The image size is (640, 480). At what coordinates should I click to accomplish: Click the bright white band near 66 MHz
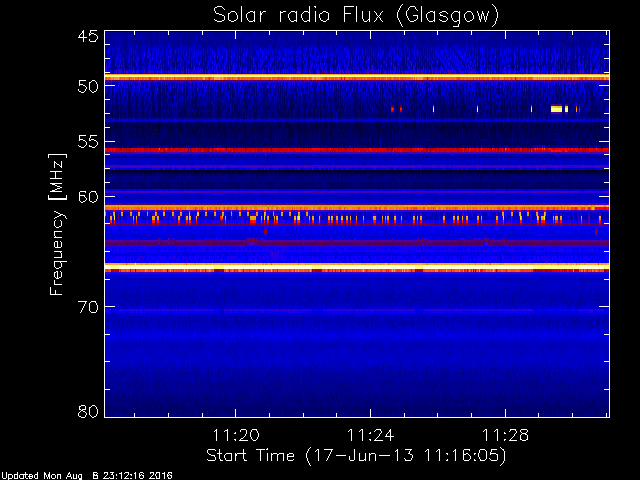coord(357,267)
